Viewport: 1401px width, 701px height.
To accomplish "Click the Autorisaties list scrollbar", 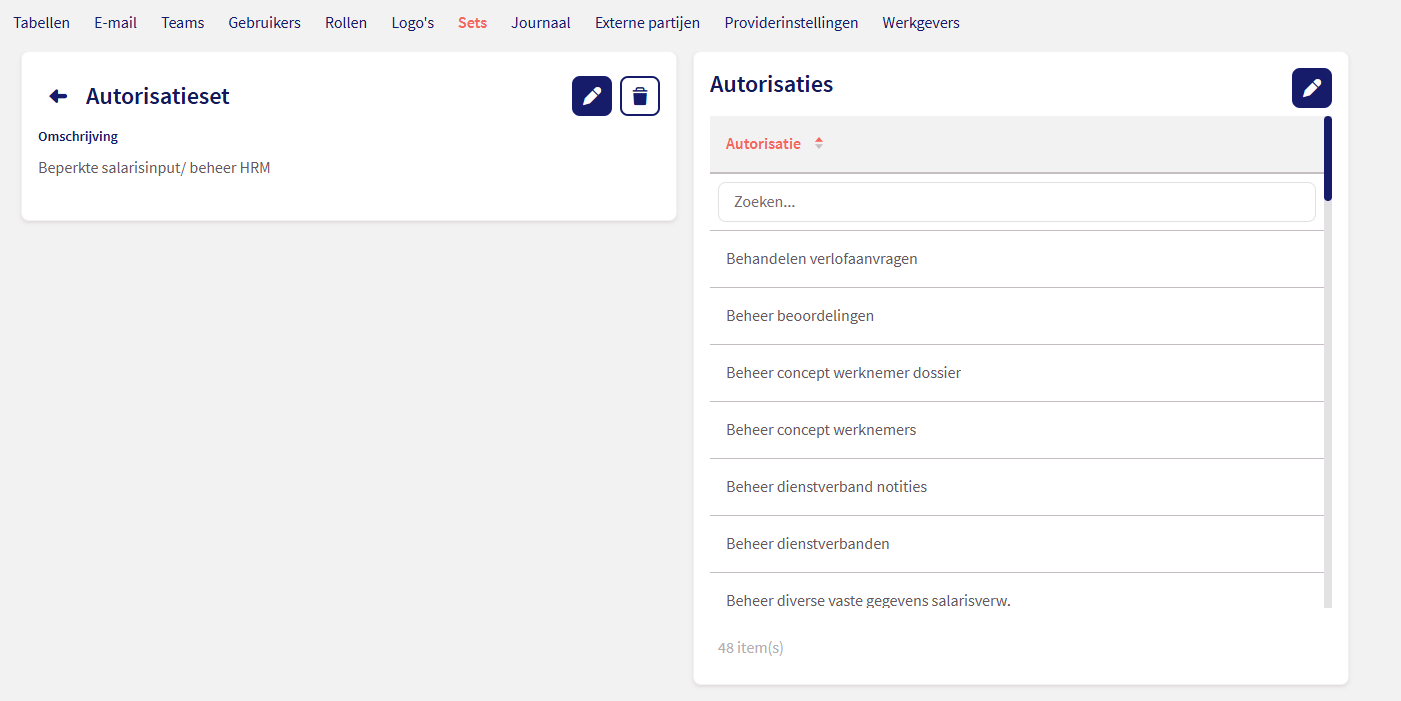I will point(1328,400).
